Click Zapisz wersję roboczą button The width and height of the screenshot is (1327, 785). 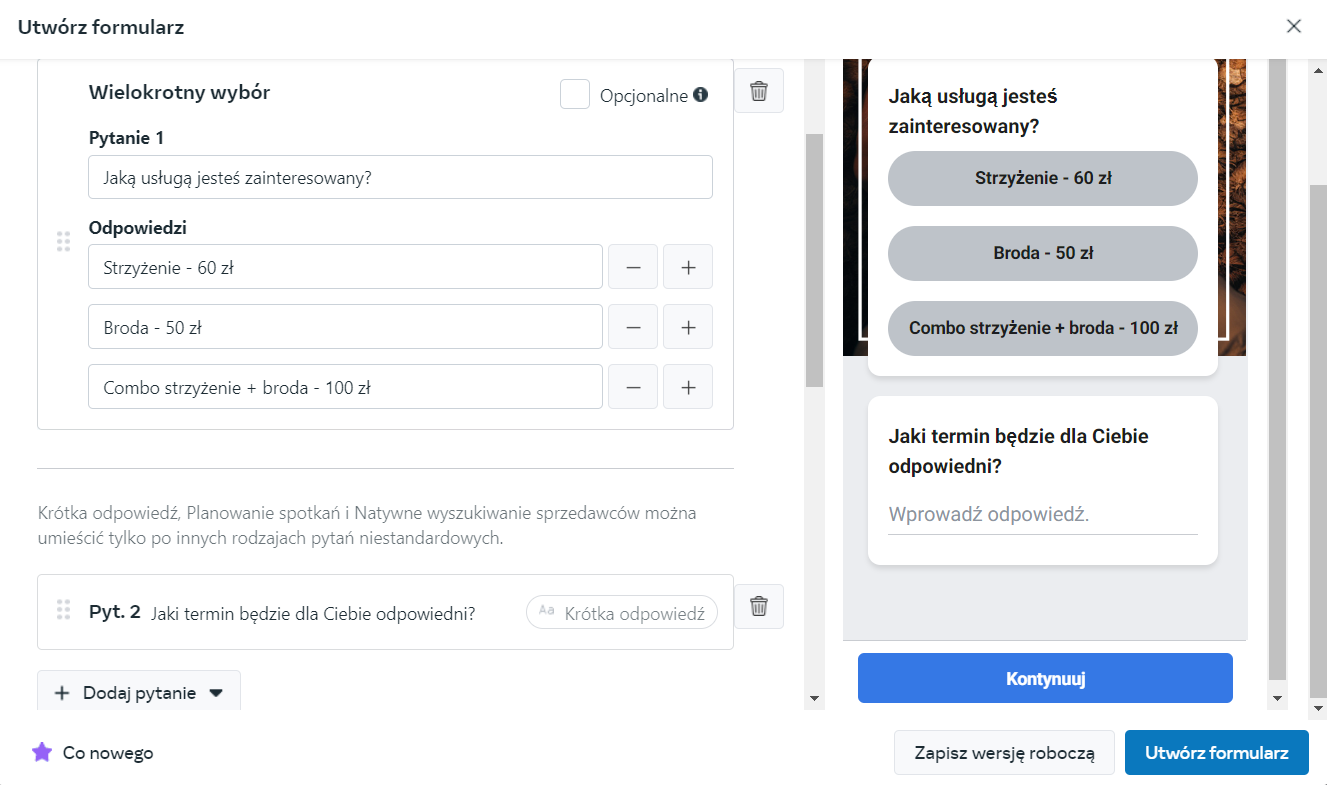1004,752
